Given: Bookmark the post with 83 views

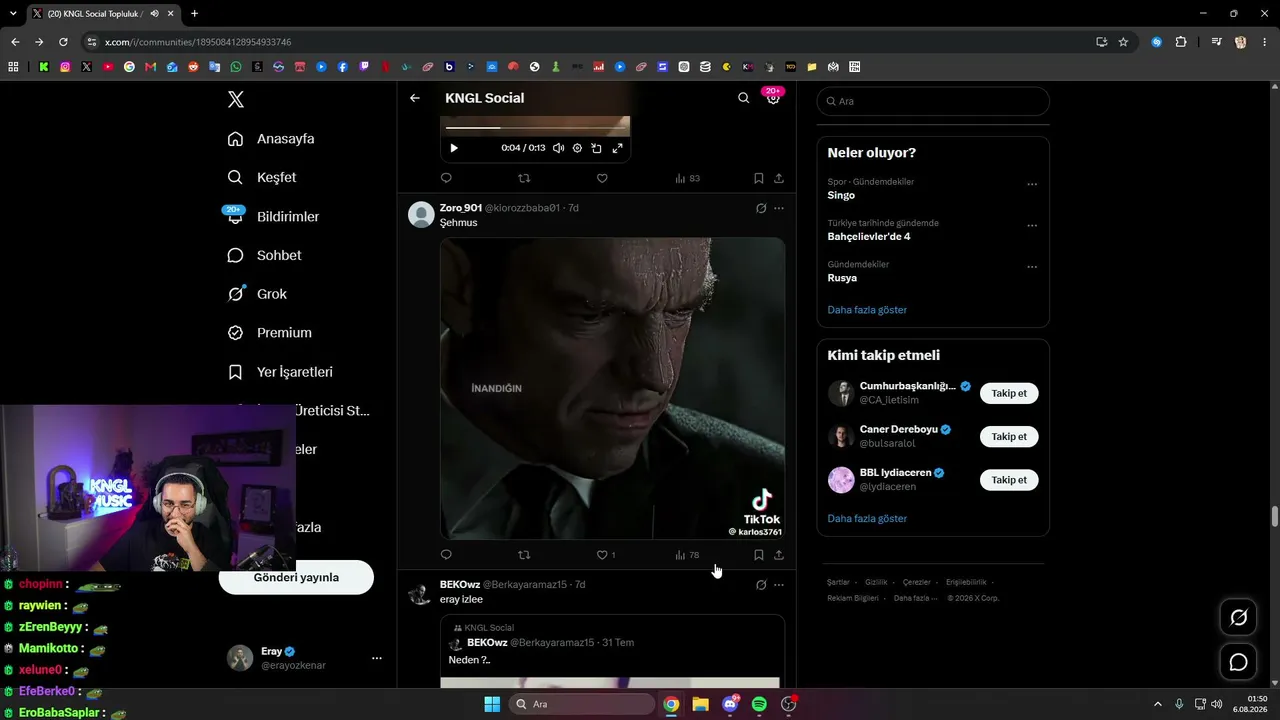Looking at the screenshot, I should point(758,178).
